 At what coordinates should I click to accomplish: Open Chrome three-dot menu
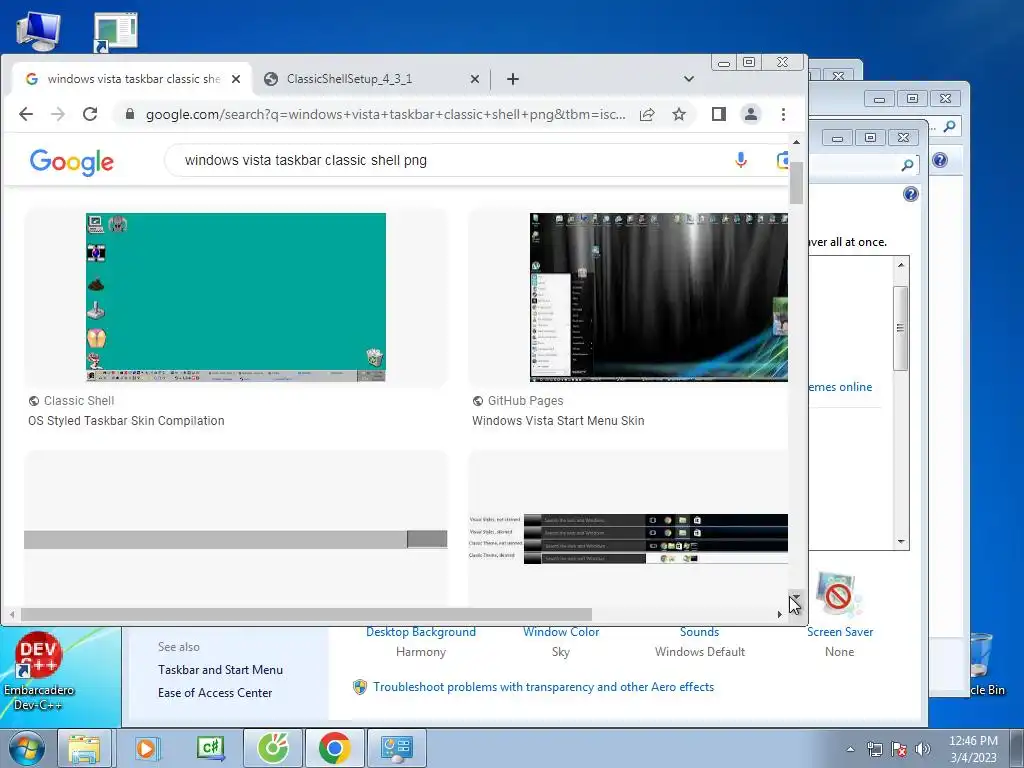click(x=783, y=114)
